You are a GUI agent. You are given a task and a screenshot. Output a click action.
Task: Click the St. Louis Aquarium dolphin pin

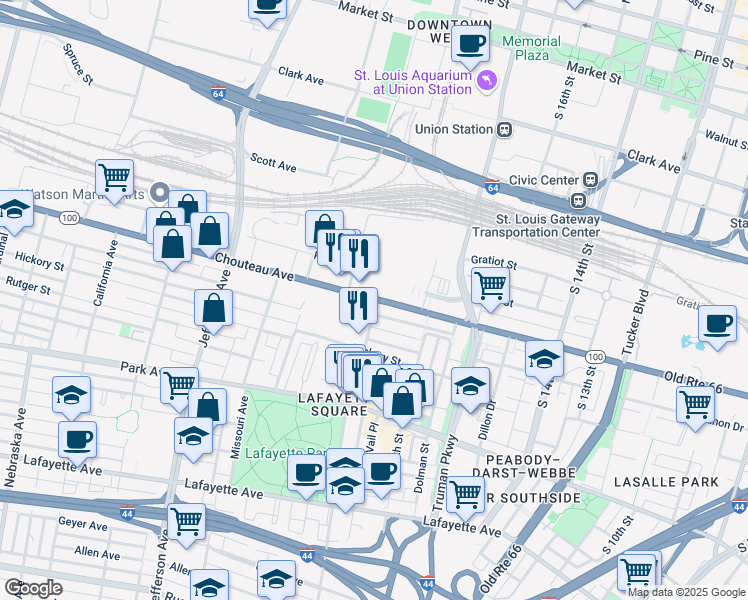point(487,81)
